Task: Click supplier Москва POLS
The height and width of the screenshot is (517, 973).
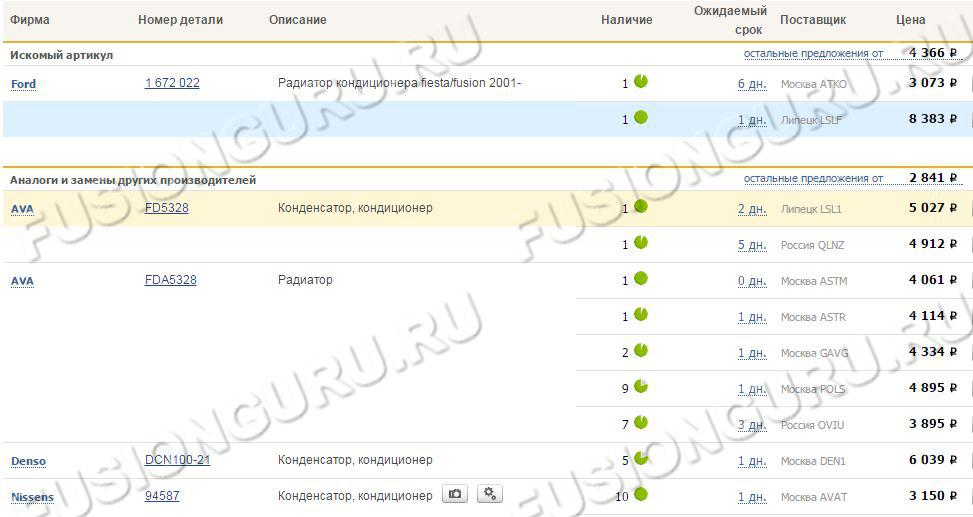Action: coord(813,389)
